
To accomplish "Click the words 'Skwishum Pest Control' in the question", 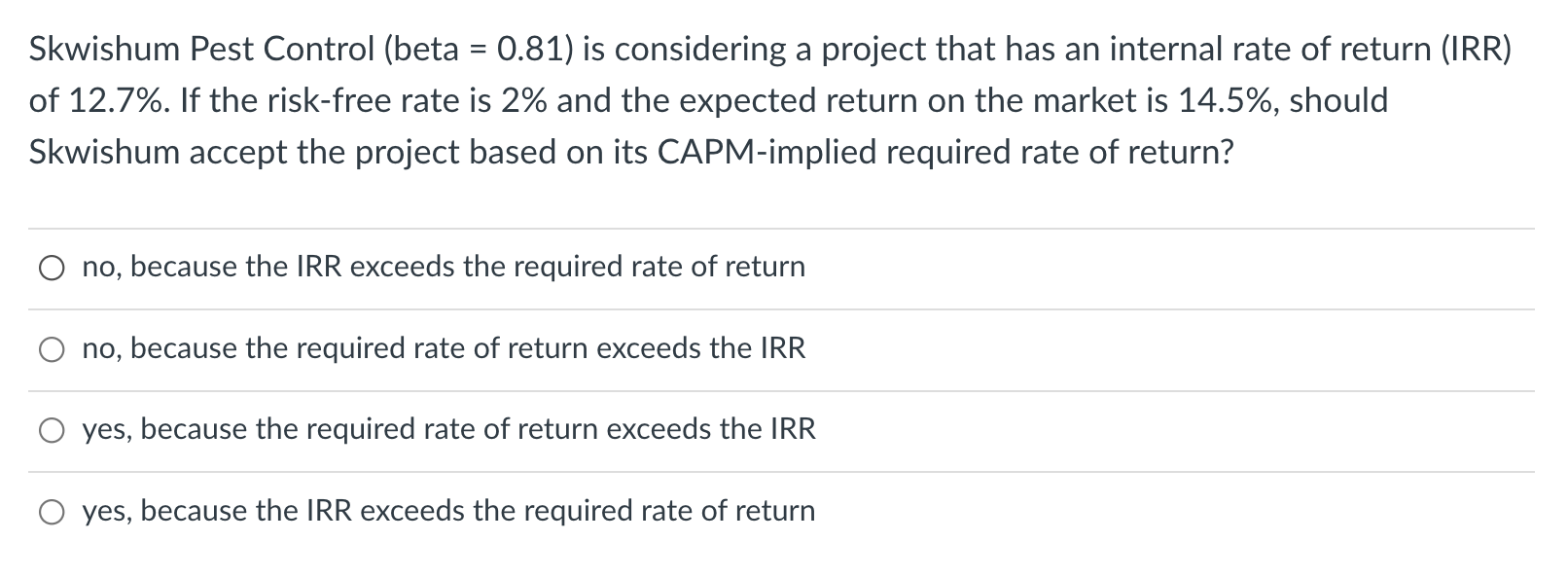I will coord(201,49).
